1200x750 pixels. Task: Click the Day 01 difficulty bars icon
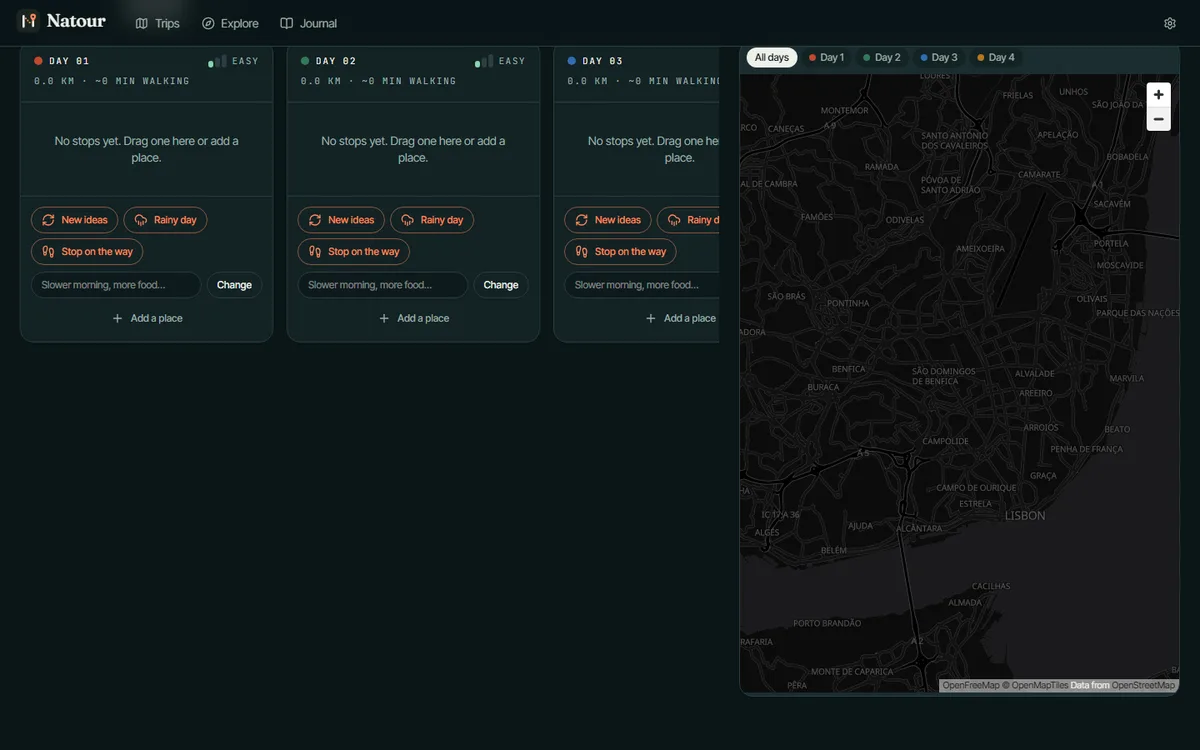(x=217, y=62)
